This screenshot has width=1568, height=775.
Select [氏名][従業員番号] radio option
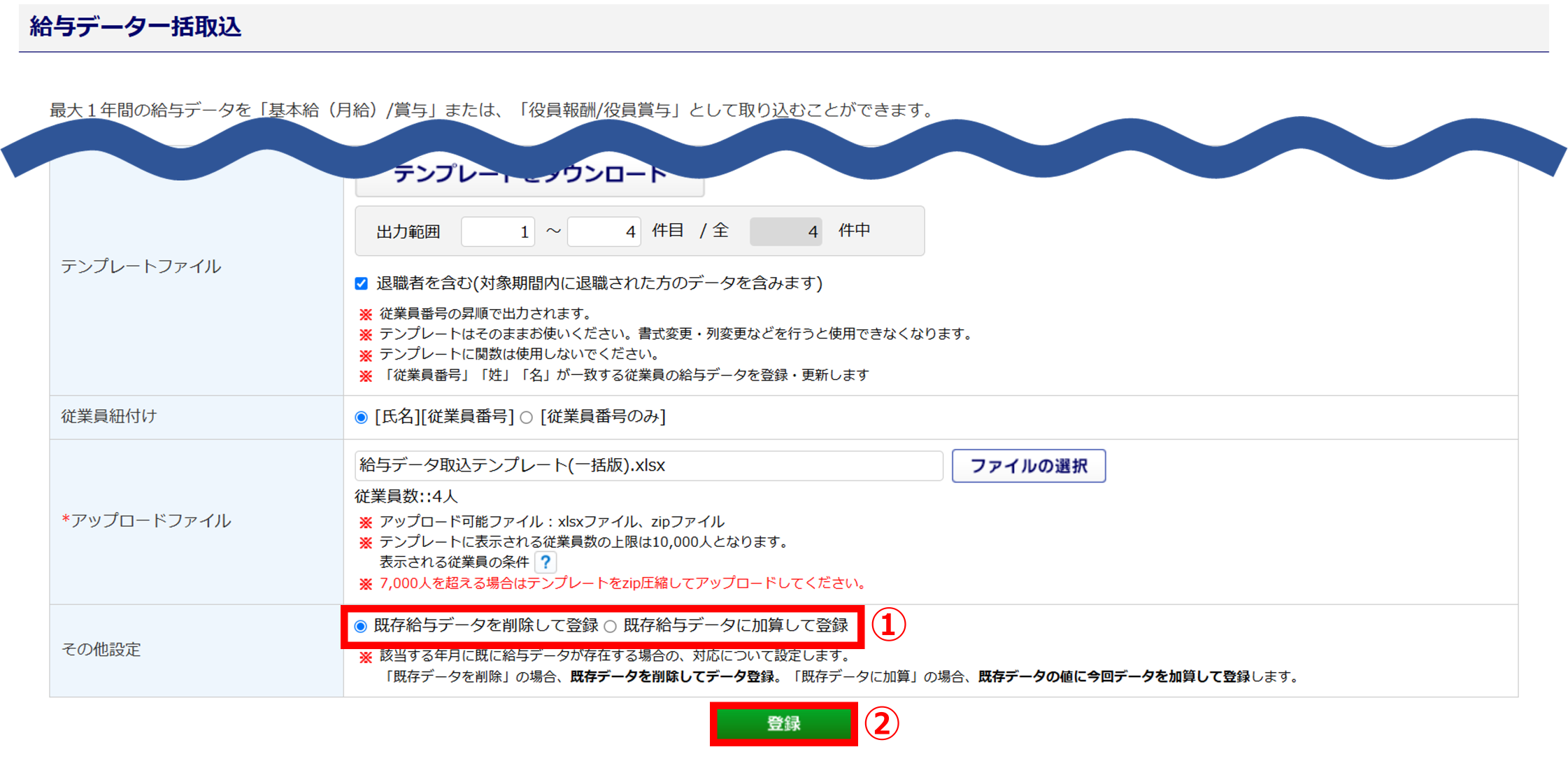tap(361, 418)
